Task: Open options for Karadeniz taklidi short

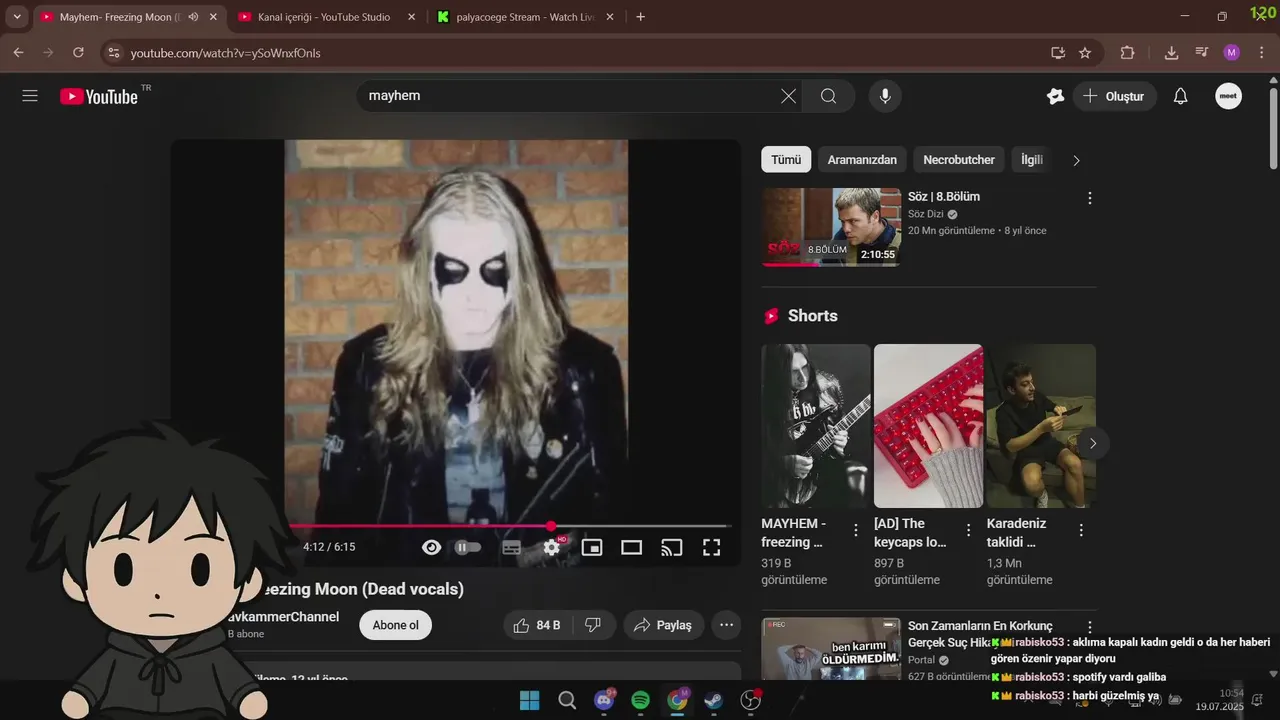Action: pos(1081,530)
